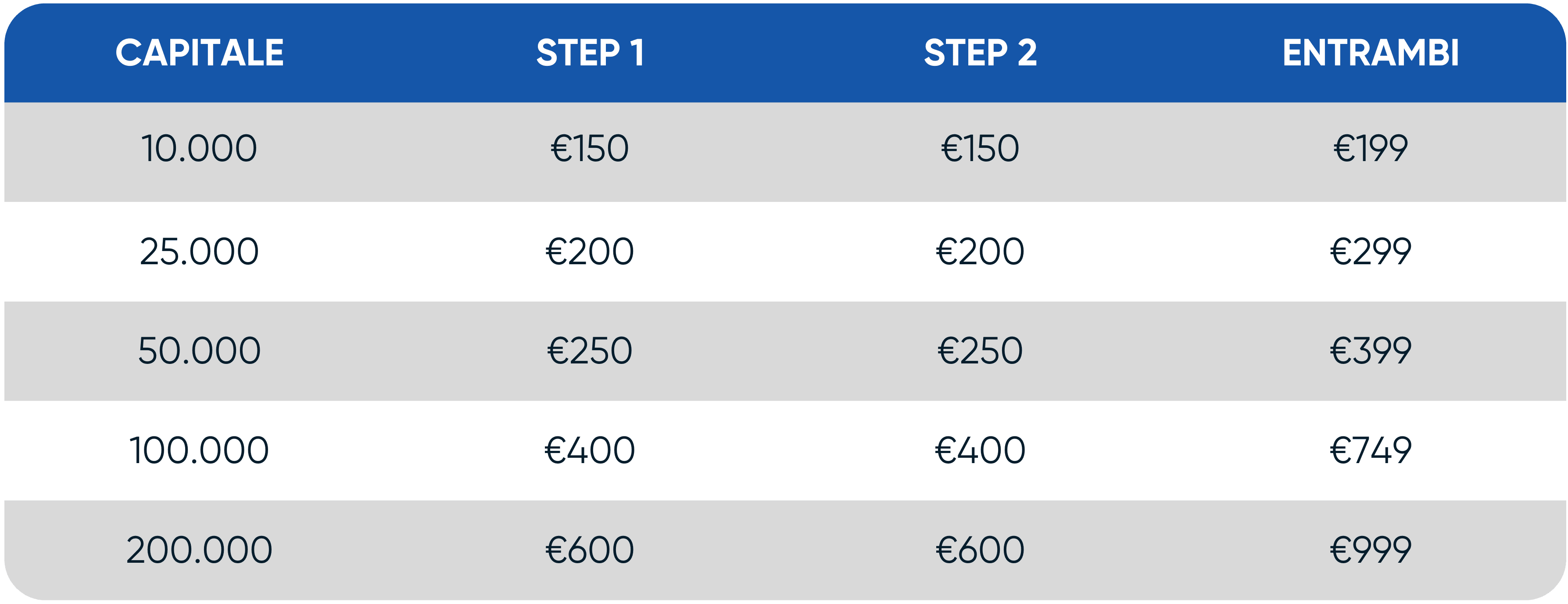
Task: Click the €199 price under ENTRAMBI
Action: [1370, 148]
